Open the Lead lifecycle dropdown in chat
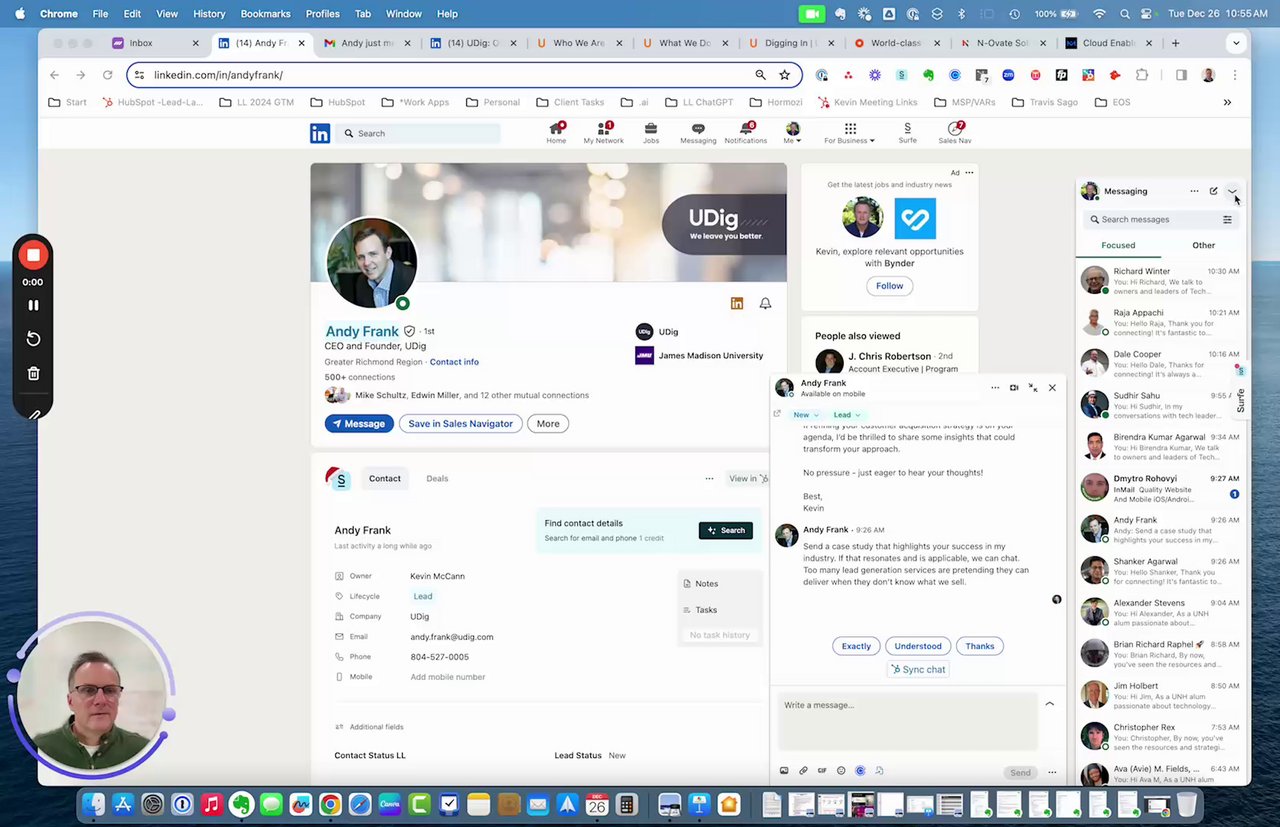This screenshot has width=1280, height=827. (x=846, y=415)
